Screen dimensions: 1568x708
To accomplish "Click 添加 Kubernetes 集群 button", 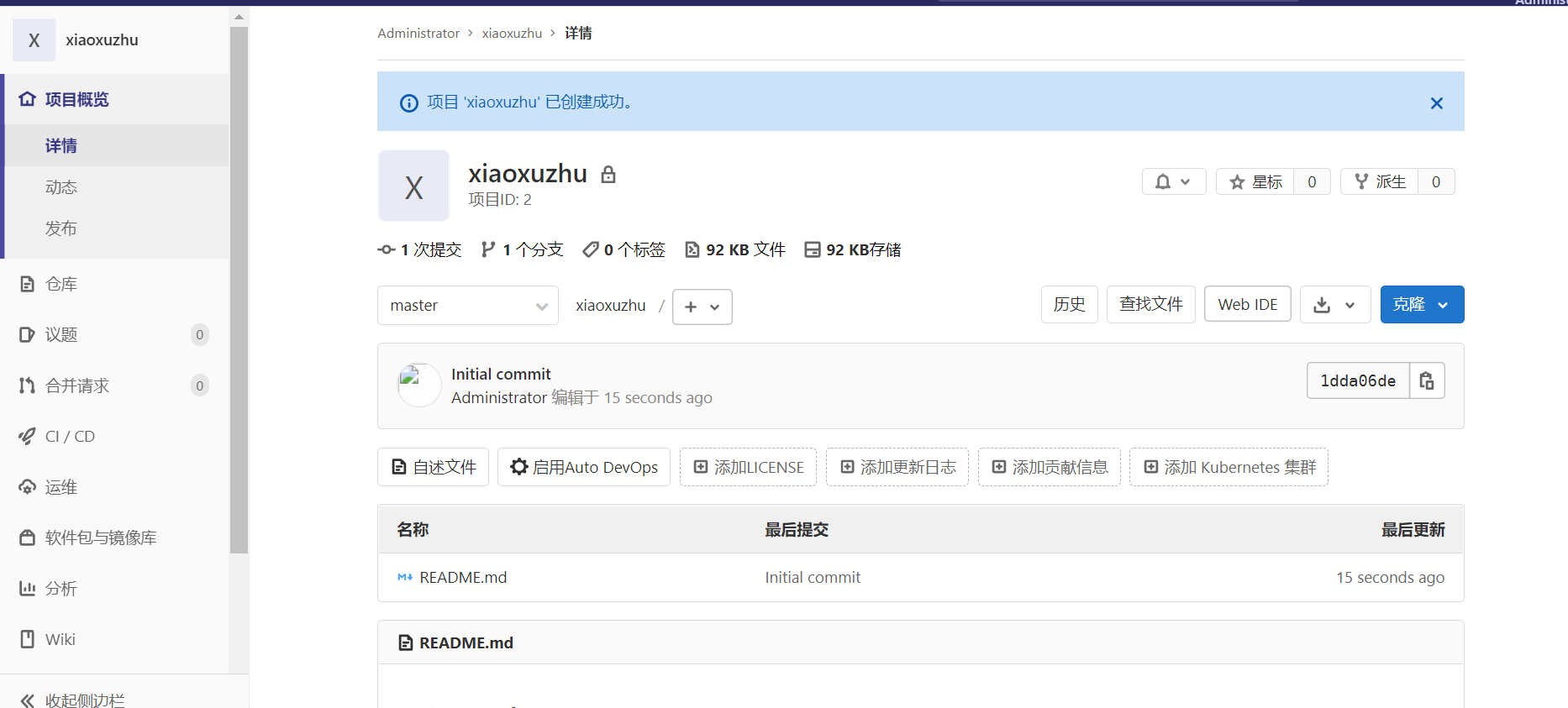I will pos(1229,467).
